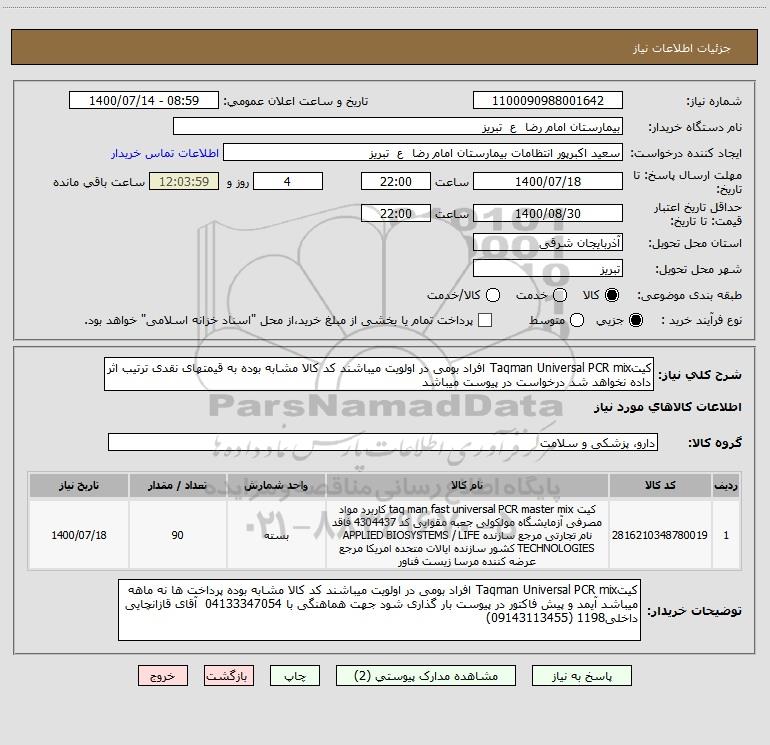Click the شماره نیاز label
770x745 pixels.
(x=714, y=101)
